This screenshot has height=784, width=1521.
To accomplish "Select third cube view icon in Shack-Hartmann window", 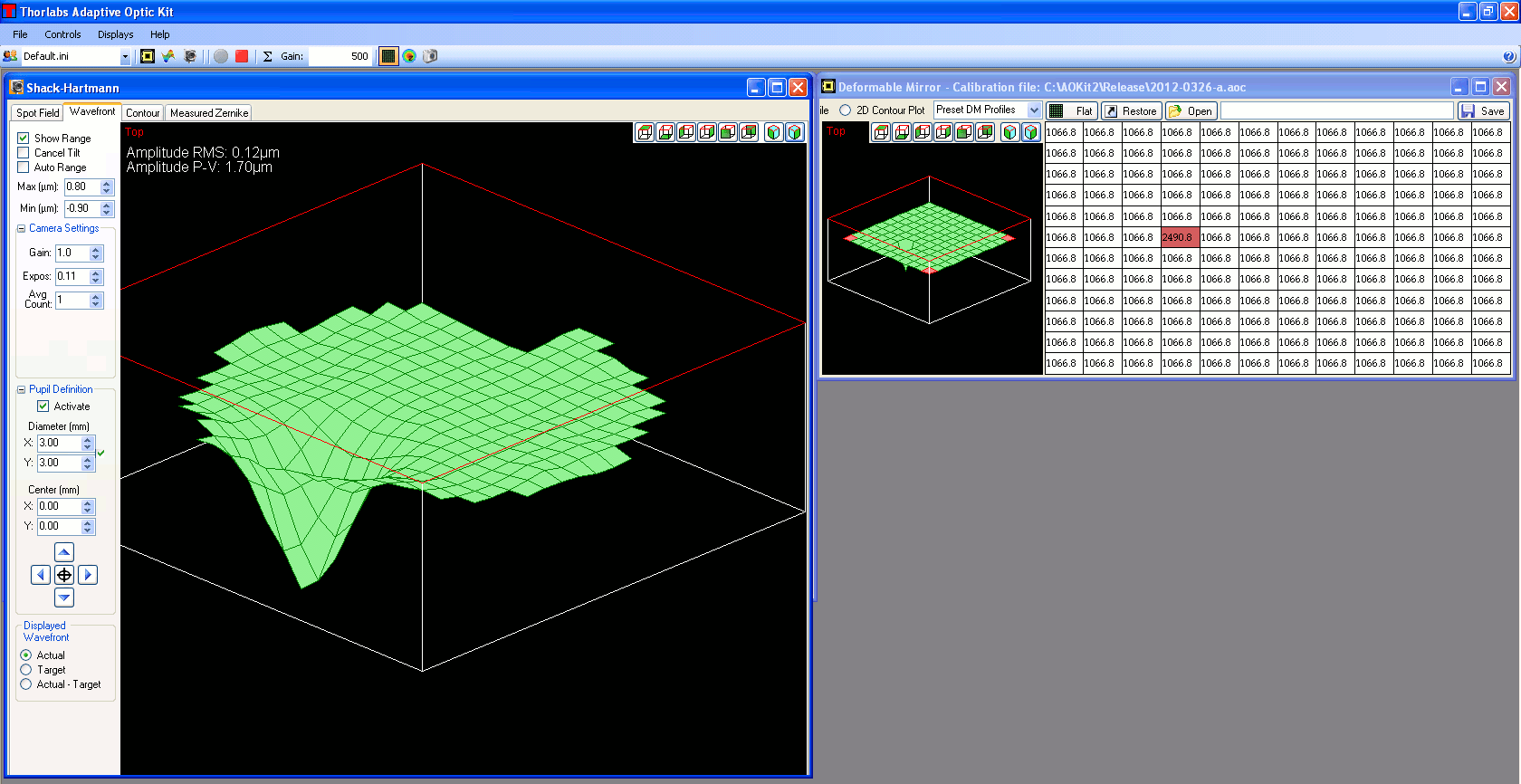I will pos(686,132).
